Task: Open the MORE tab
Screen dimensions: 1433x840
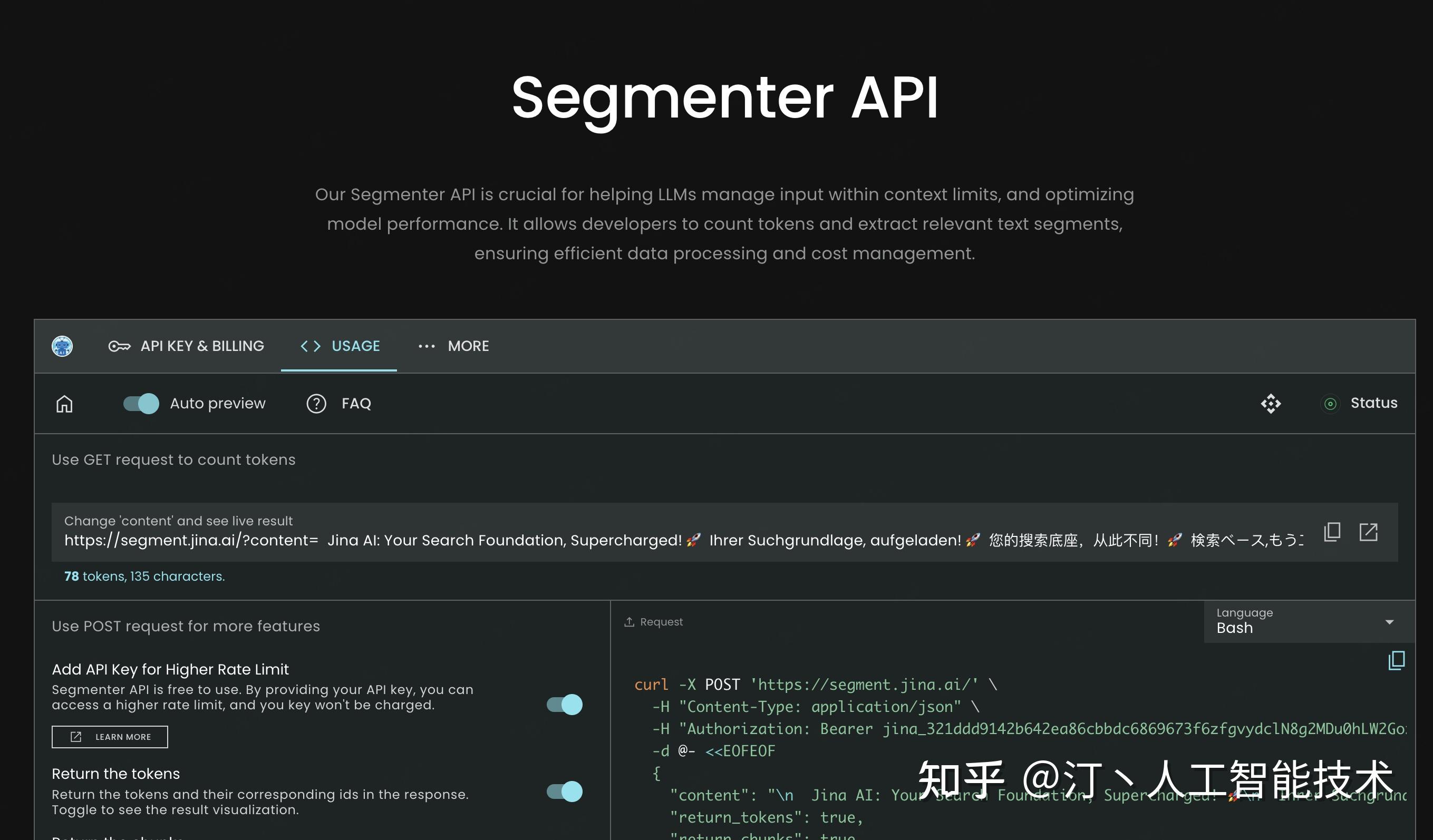Action: [469, 346]
